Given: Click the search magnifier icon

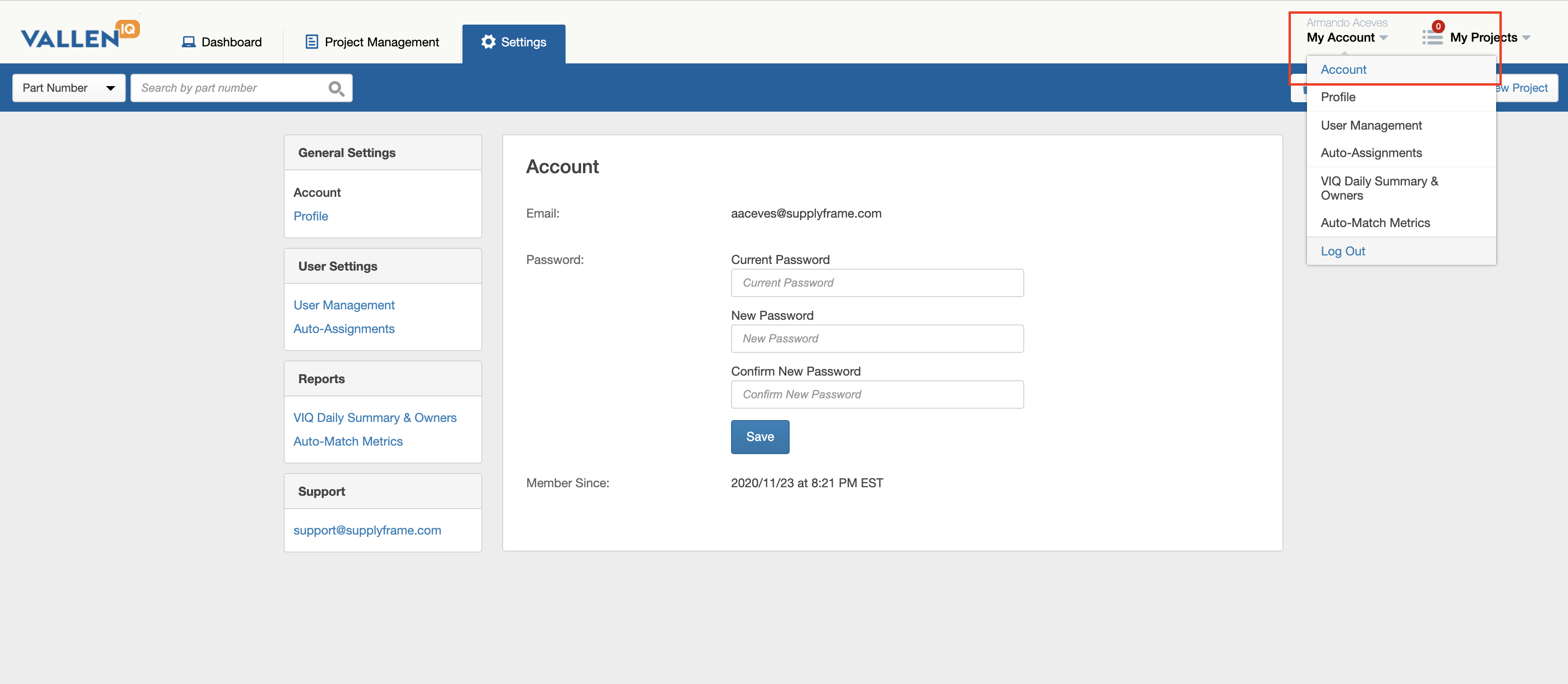Looking at the screenshot, I should tap(336, 88).
